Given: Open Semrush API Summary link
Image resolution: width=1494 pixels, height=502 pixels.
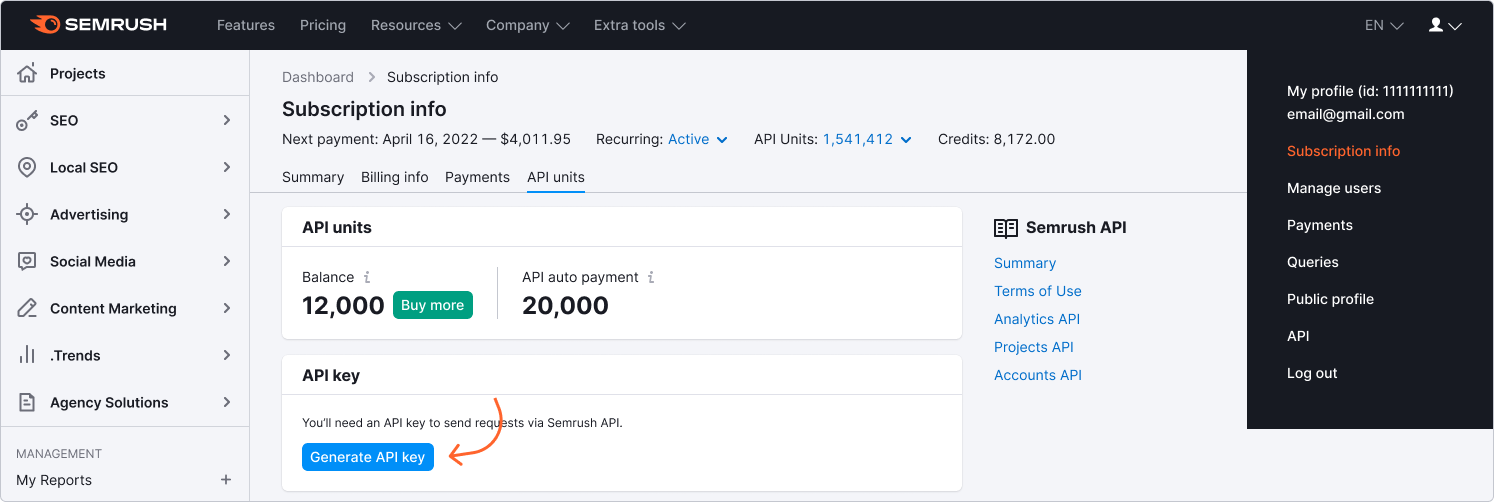Looking at the screenshot, I should pos(1025,263).
